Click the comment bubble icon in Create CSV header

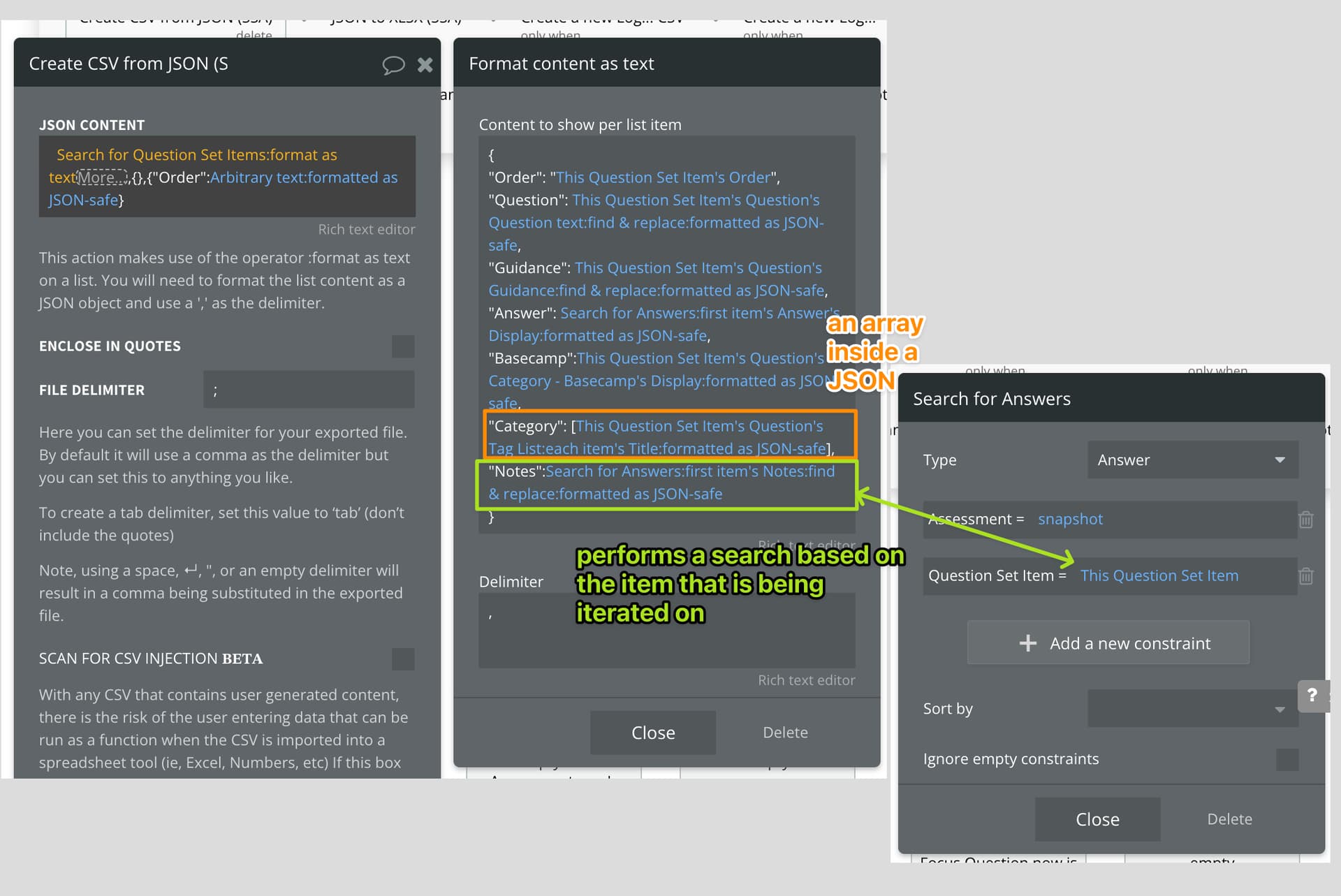click(393, 65)
